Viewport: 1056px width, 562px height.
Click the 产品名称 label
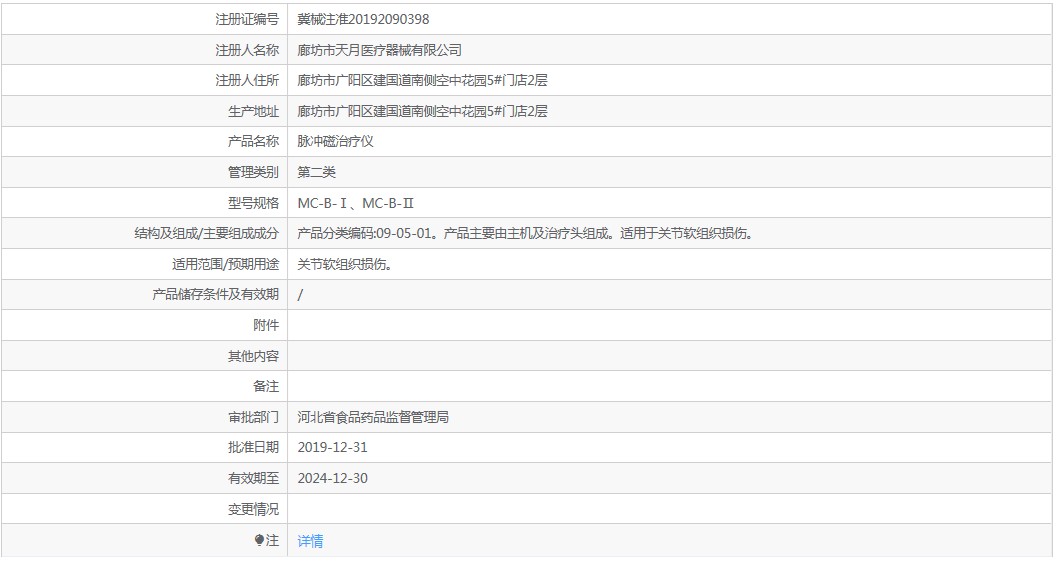coord(253,142)
